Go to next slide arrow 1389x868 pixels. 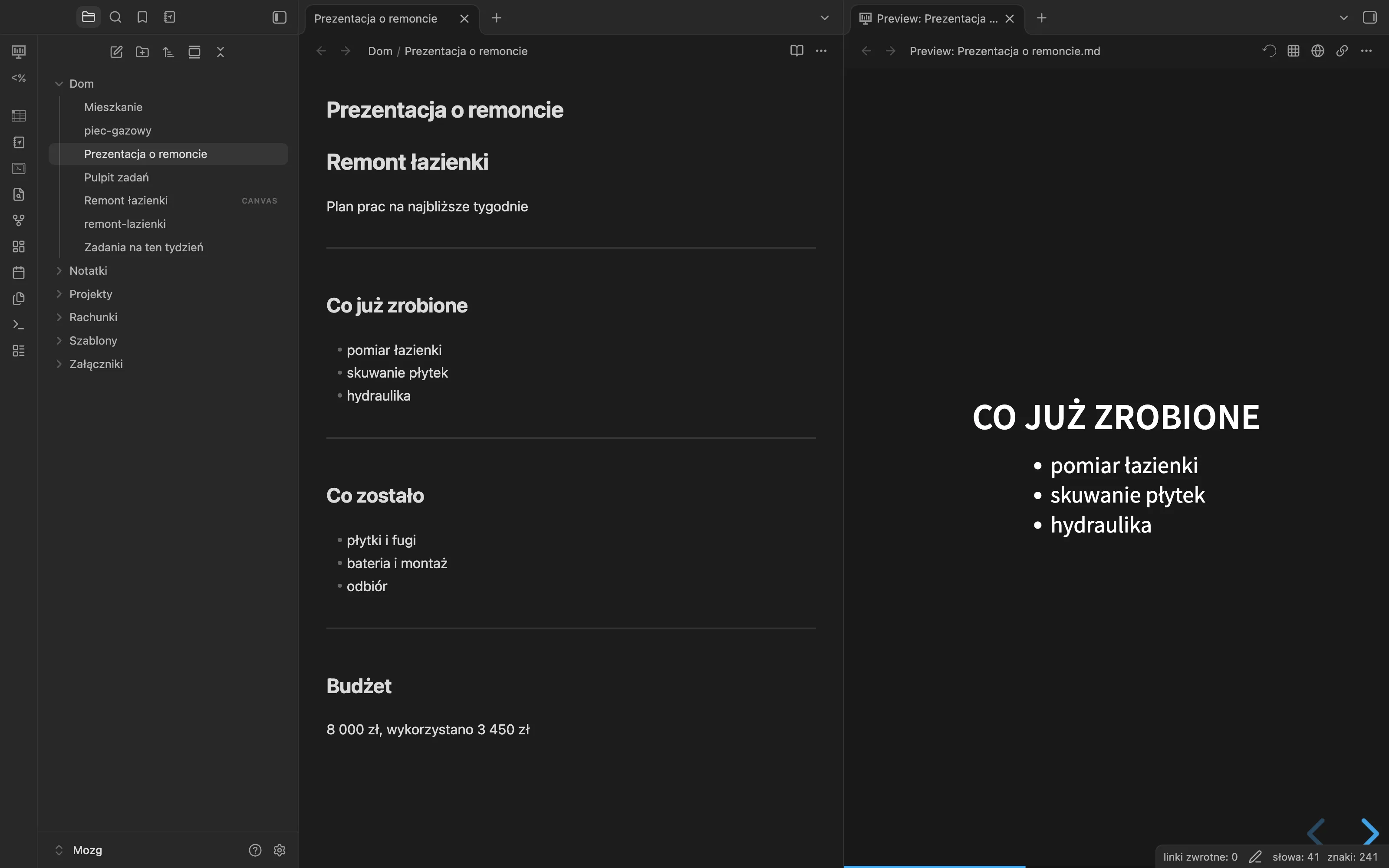[x=1370, y=832]
